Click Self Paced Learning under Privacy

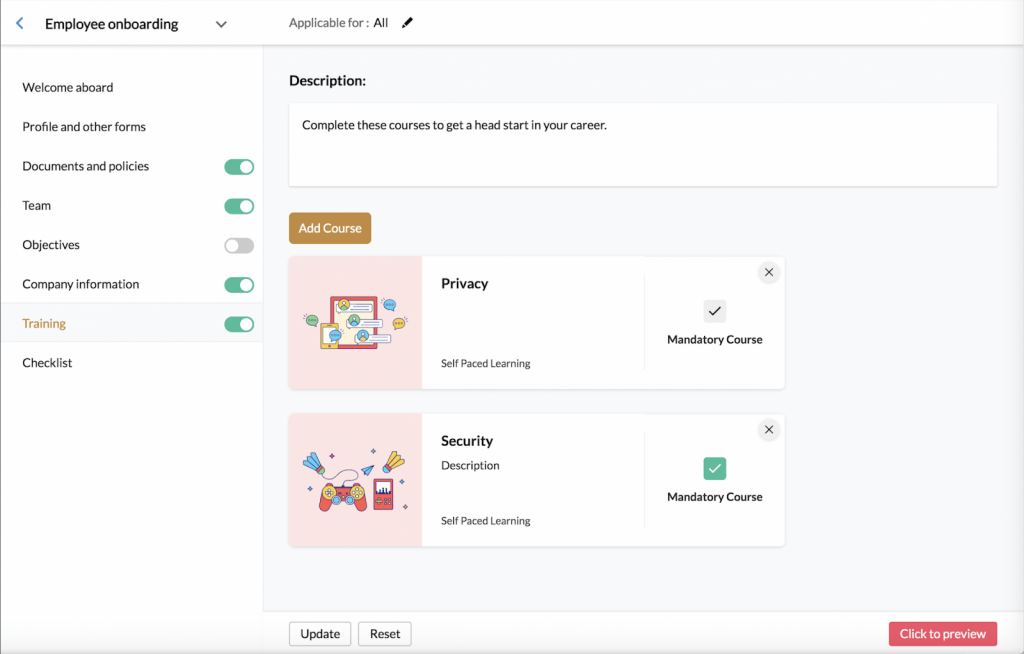tap(485, 363)
